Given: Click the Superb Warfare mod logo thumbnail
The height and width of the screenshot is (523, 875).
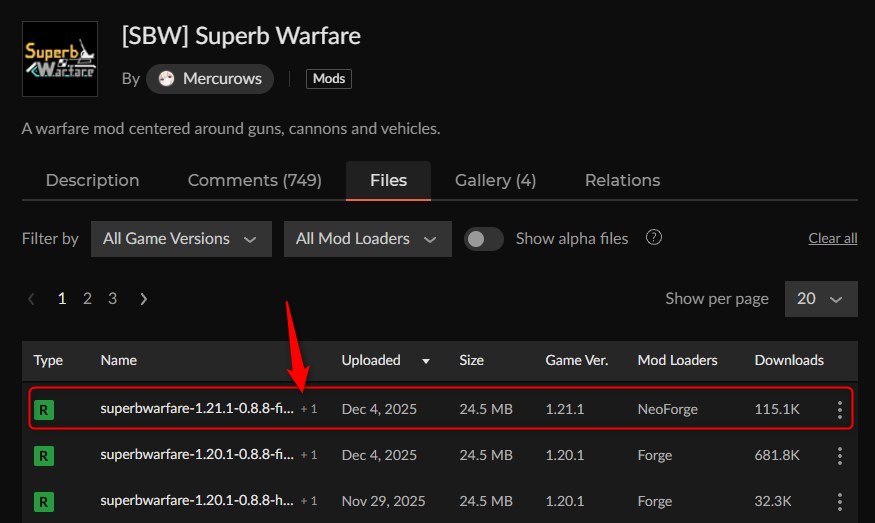Looking at the screenshot, I should (59, 58).
